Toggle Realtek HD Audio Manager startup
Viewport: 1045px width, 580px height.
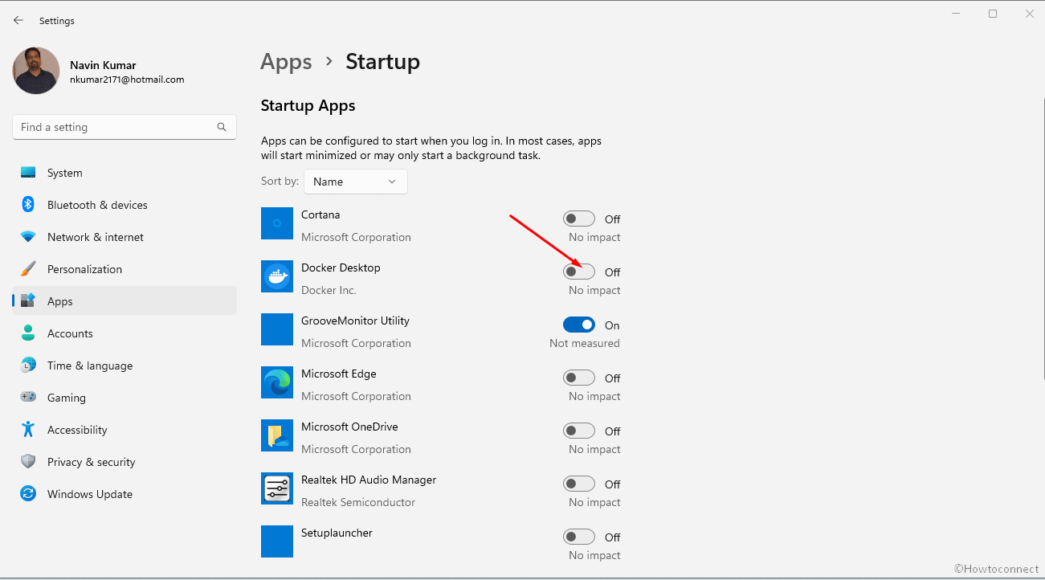click(578, 483)
